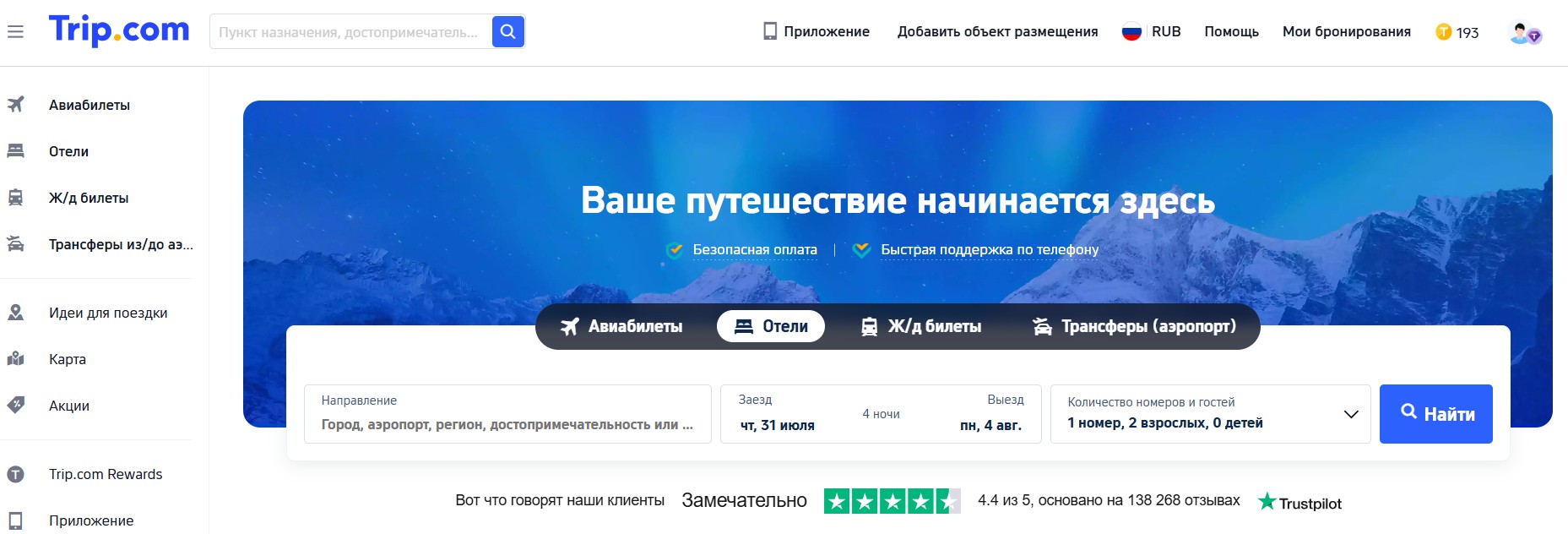
Task: Switch to the Авиабилеты search tab
Action: tap(621, 326)
